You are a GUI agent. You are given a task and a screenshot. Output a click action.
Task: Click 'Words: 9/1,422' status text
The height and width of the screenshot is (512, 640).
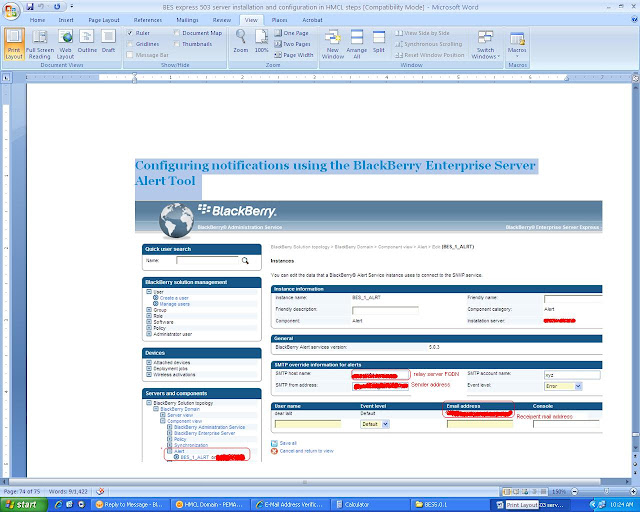68,492
